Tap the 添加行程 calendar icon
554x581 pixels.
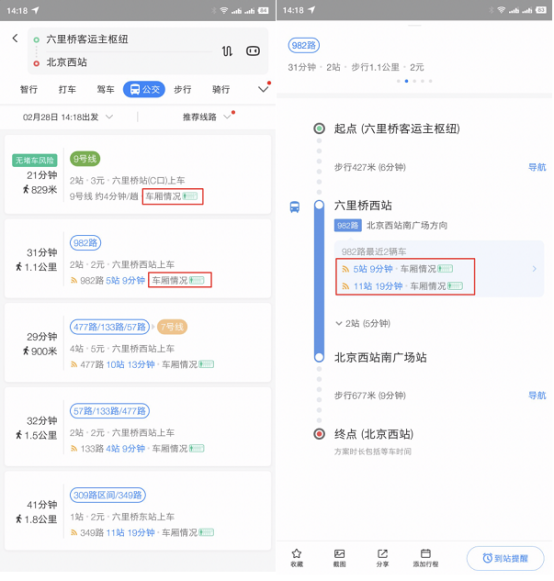[x=426, y=558]
